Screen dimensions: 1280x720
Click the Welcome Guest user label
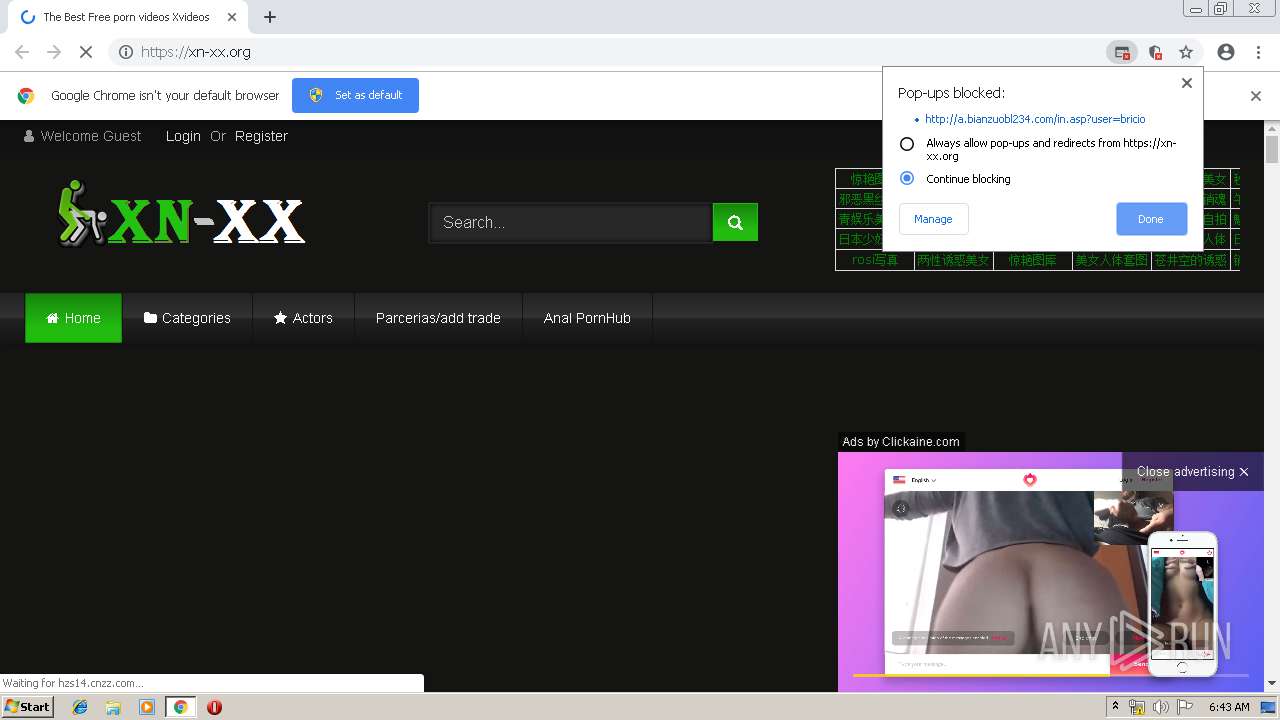83,136
